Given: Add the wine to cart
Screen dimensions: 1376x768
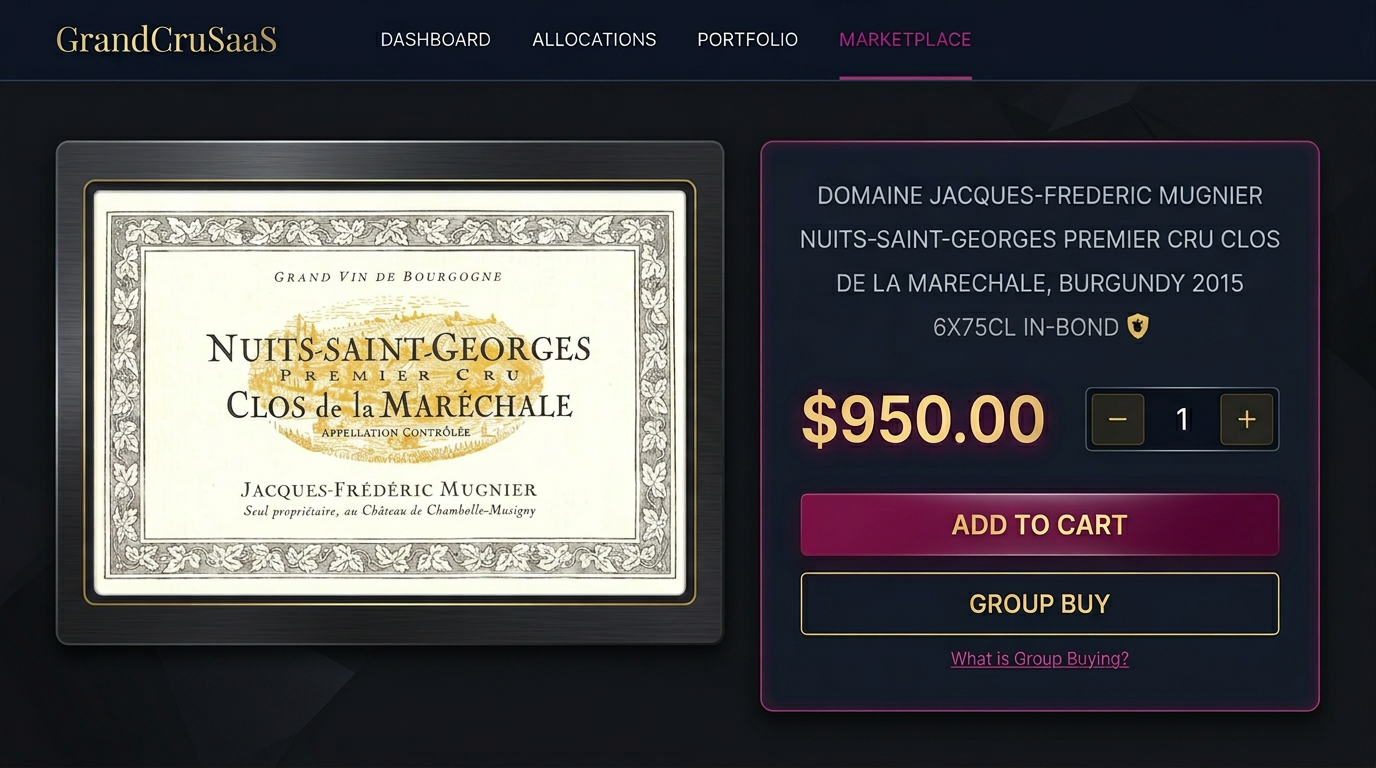Looking at the screenshot, I should [1039, 525].
